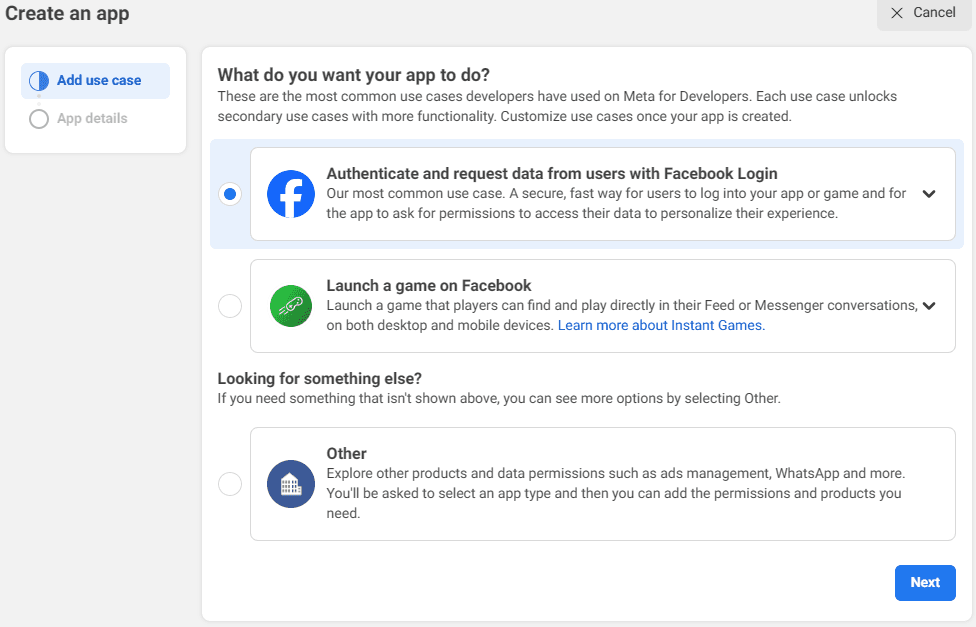Open Learn more about Instant Games link
Image resolution: width=976 pixels, height=627 pixels.
pyautogui.click(x=661, y=325)
